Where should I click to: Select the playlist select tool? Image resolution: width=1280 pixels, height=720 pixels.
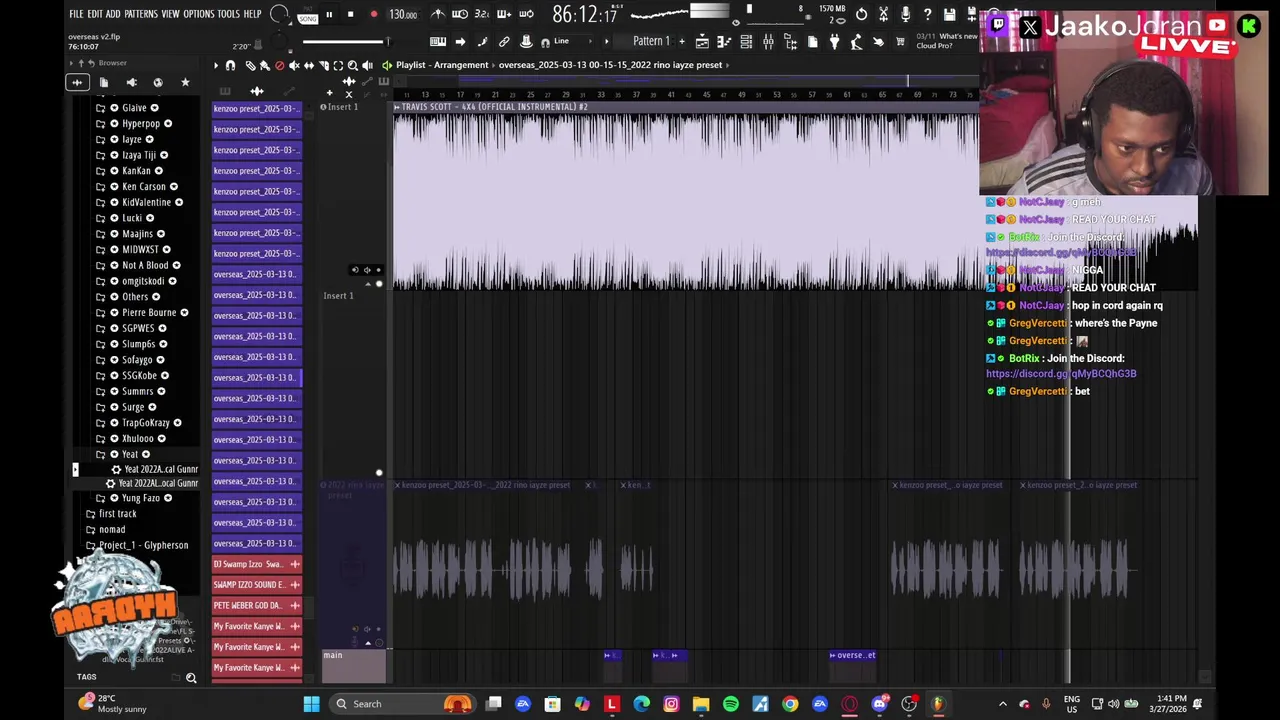pos(338,65)
